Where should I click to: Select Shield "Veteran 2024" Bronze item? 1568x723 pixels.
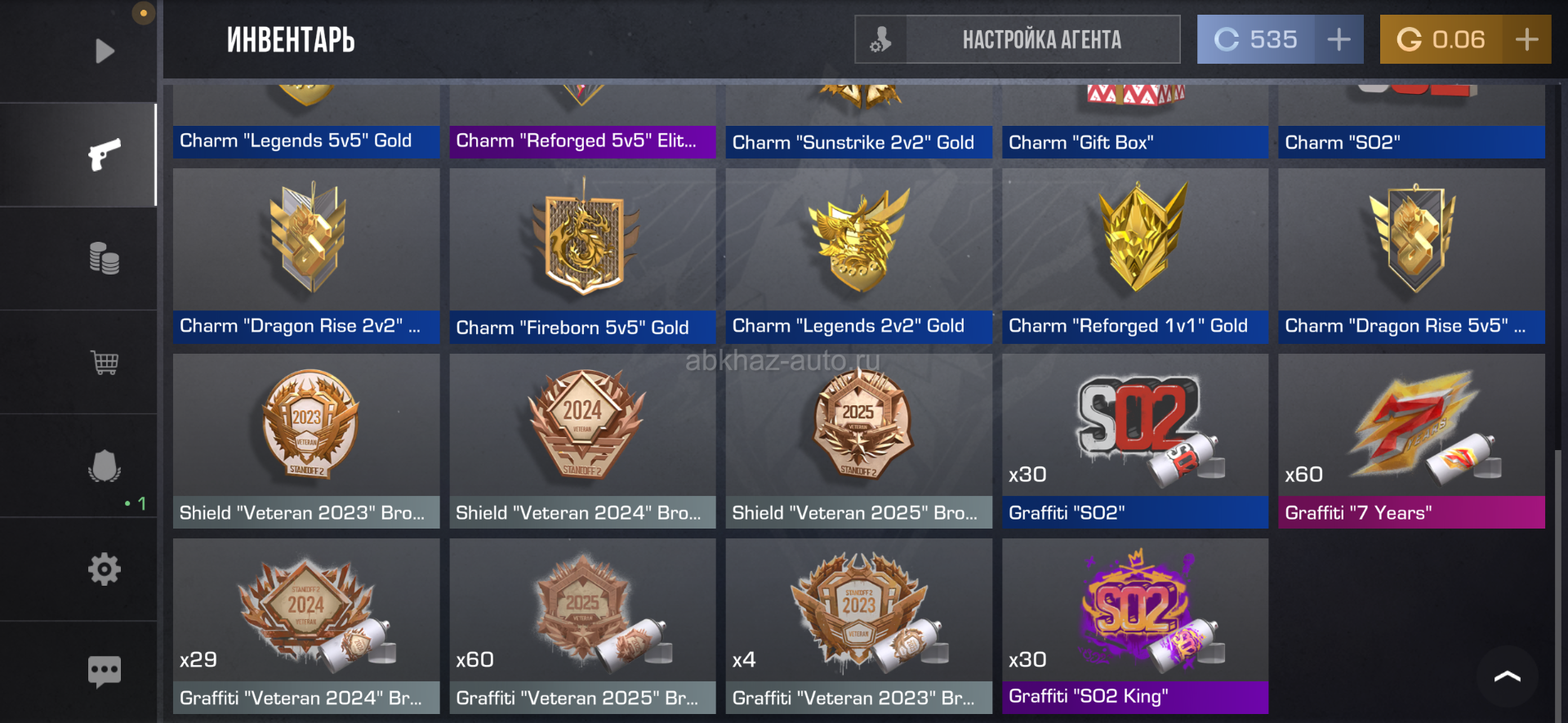click(x=582, y=441)
